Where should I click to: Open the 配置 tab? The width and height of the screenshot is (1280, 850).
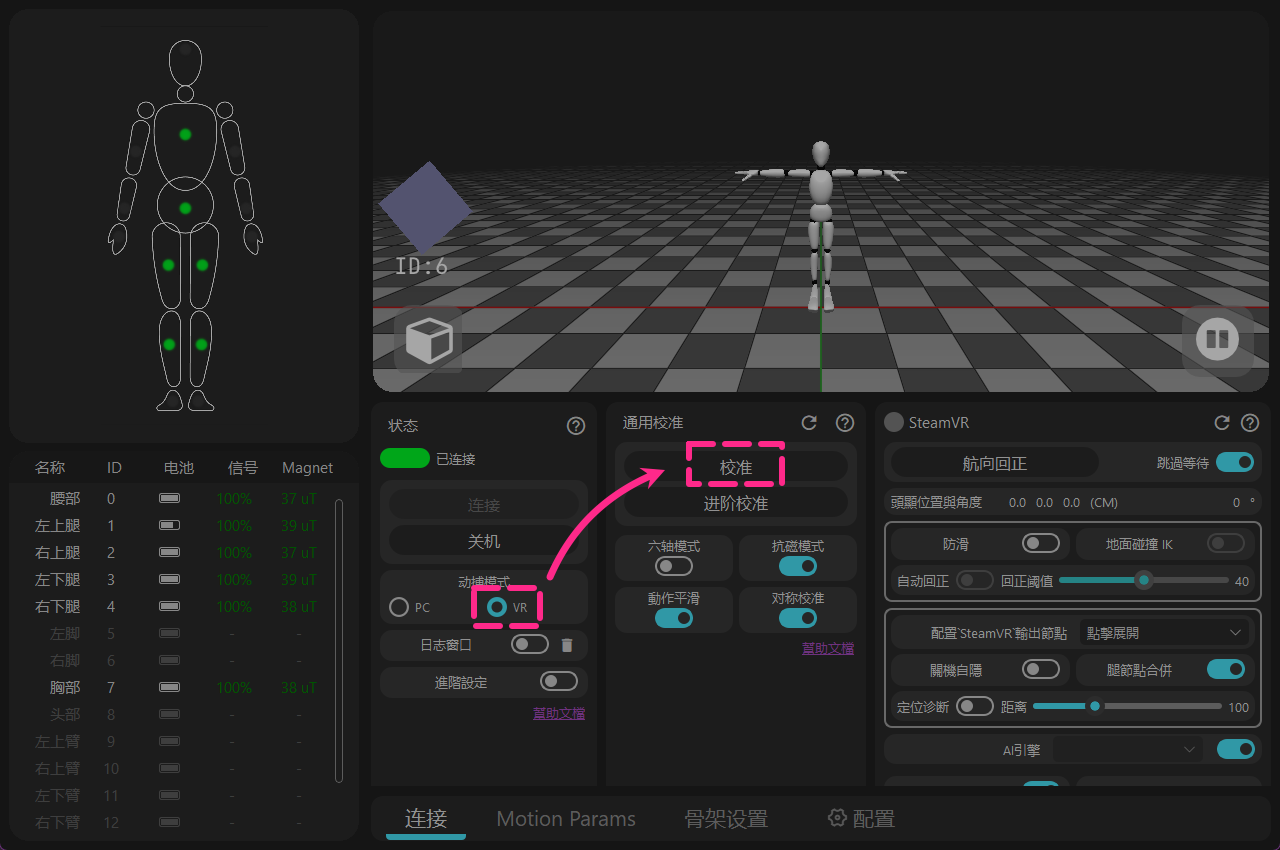click(x=861, y=818)
